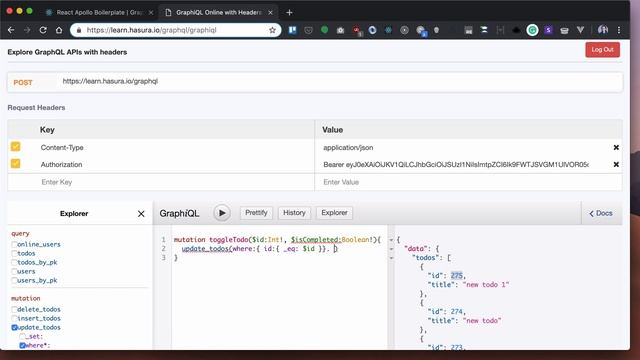Close the GraphiQL Online with Headers tab
The height and width of the screenshot is (360, 640).
pyautogui.click(x=270, y=13)
